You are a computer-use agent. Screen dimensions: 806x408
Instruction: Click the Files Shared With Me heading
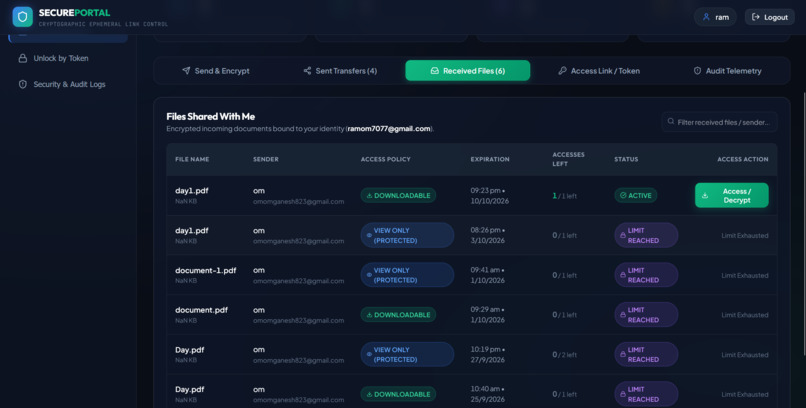click(x=211, y=117)
